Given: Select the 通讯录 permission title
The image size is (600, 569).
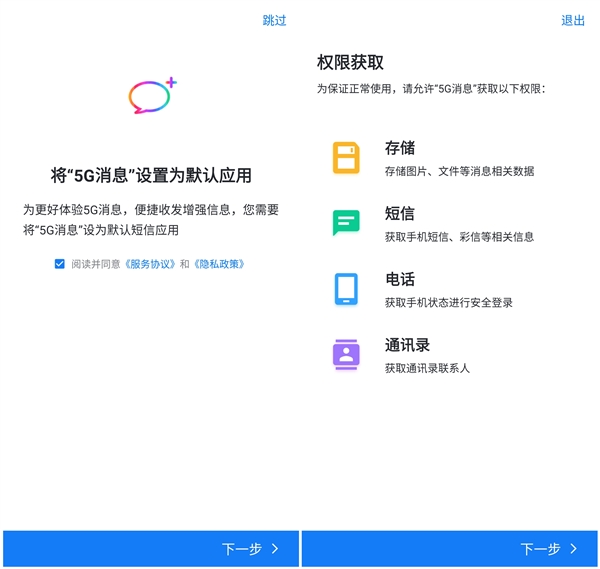Looking at the screenshot, I should pyautogui.click(x=407, y=346).
